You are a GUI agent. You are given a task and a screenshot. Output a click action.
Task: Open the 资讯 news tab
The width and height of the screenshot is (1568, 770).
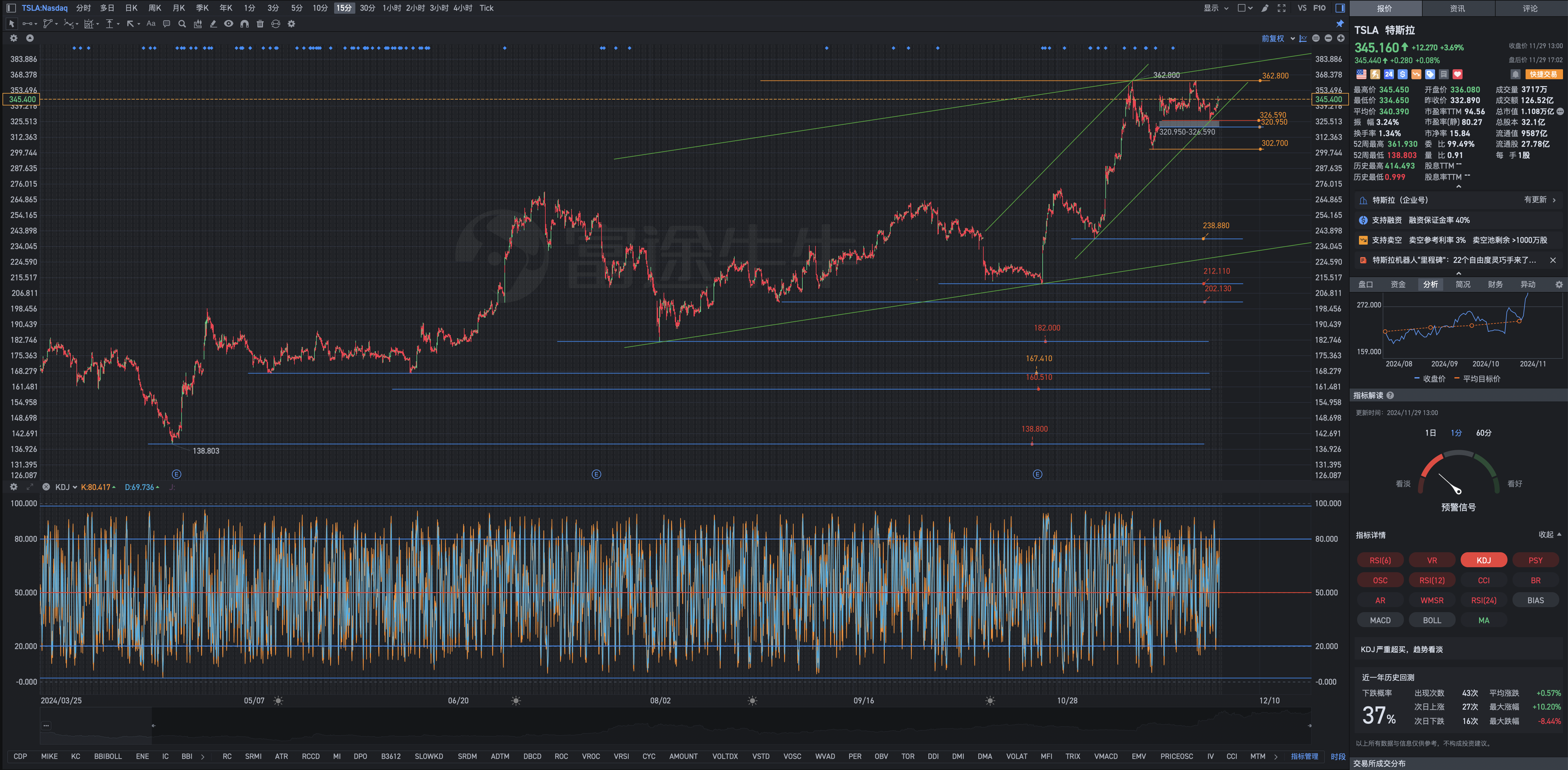1458,8
